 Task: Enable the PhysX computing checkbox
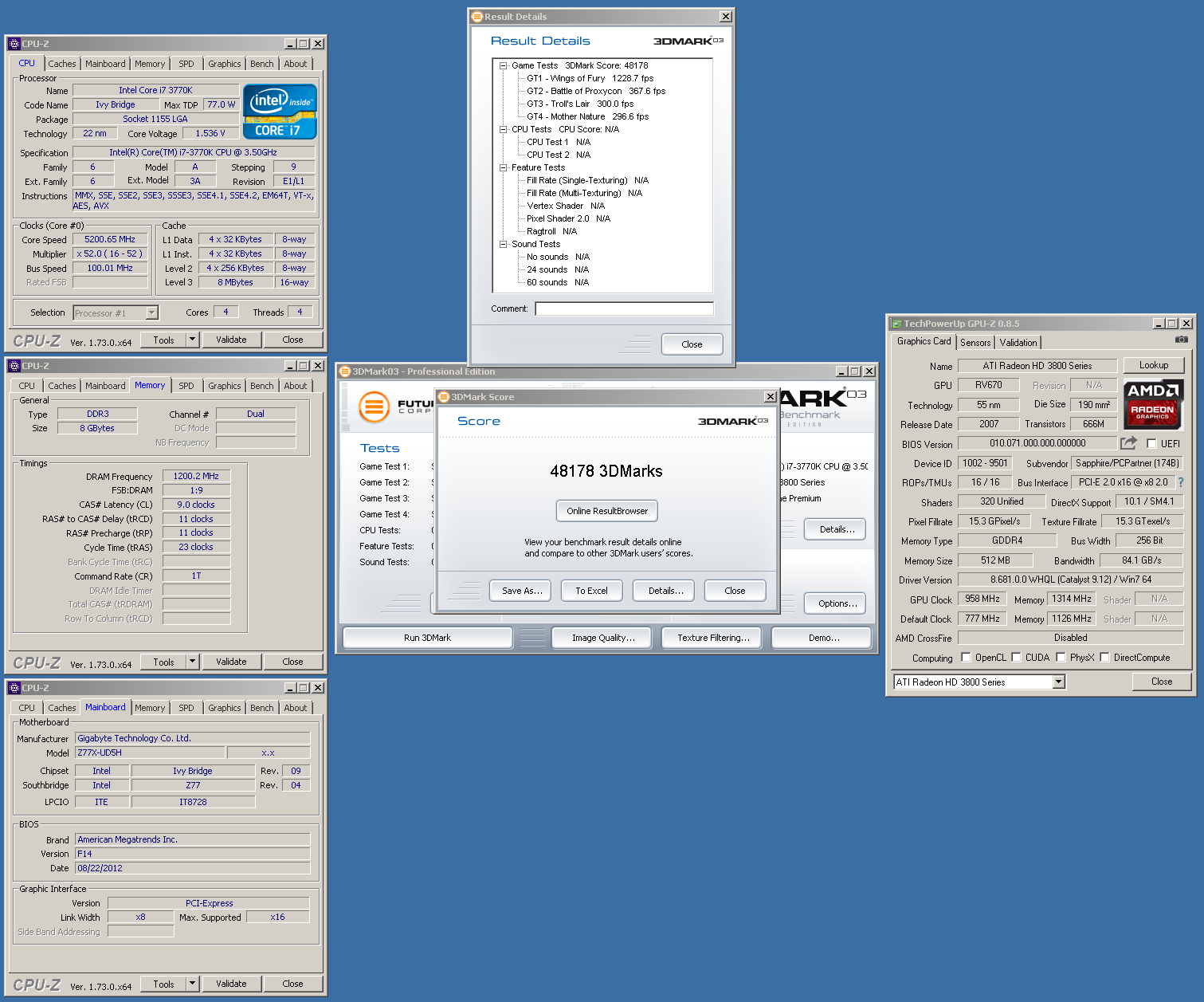pyautogui.click(x=1061, y=658)
